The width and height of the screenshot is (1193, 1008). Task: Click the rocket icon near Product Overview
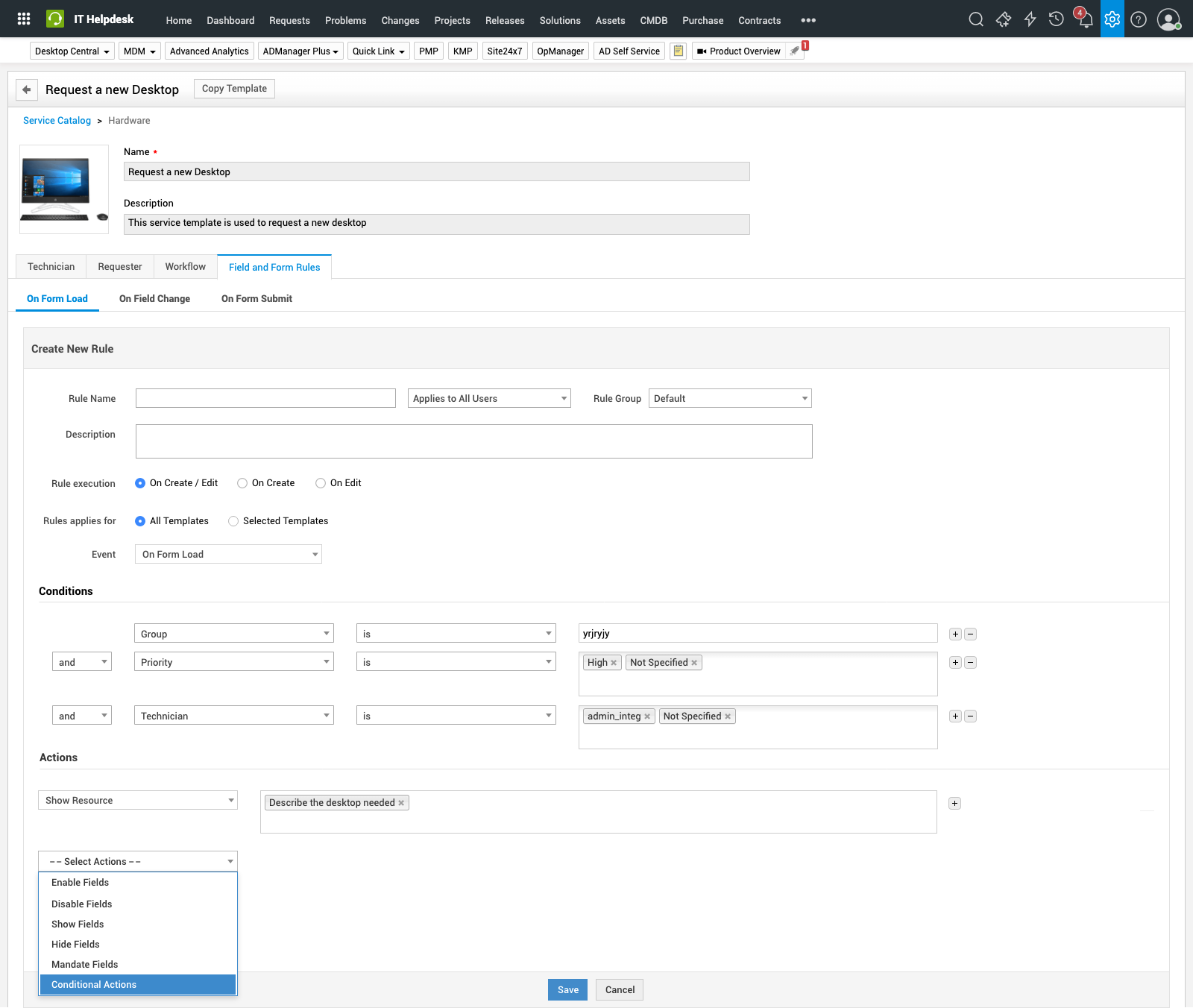[x=793, y=51]
